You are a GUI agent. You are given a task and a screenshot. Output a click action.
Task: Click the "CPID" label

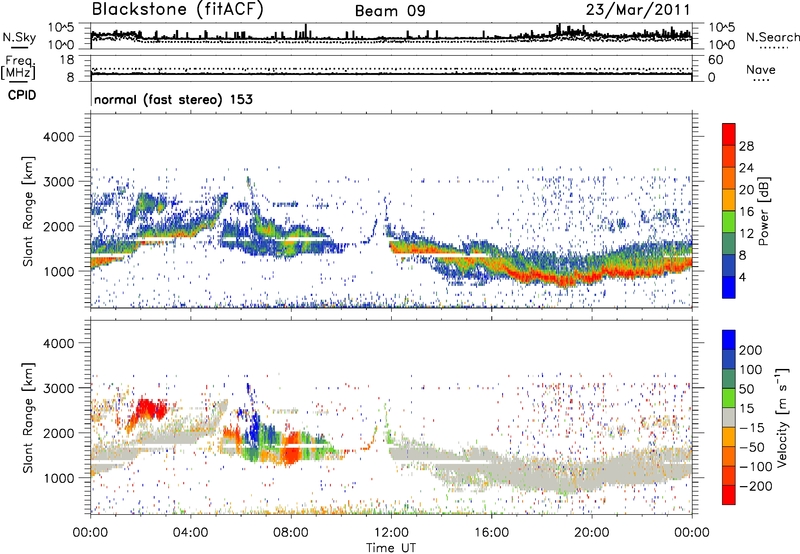tap(22, 95)
